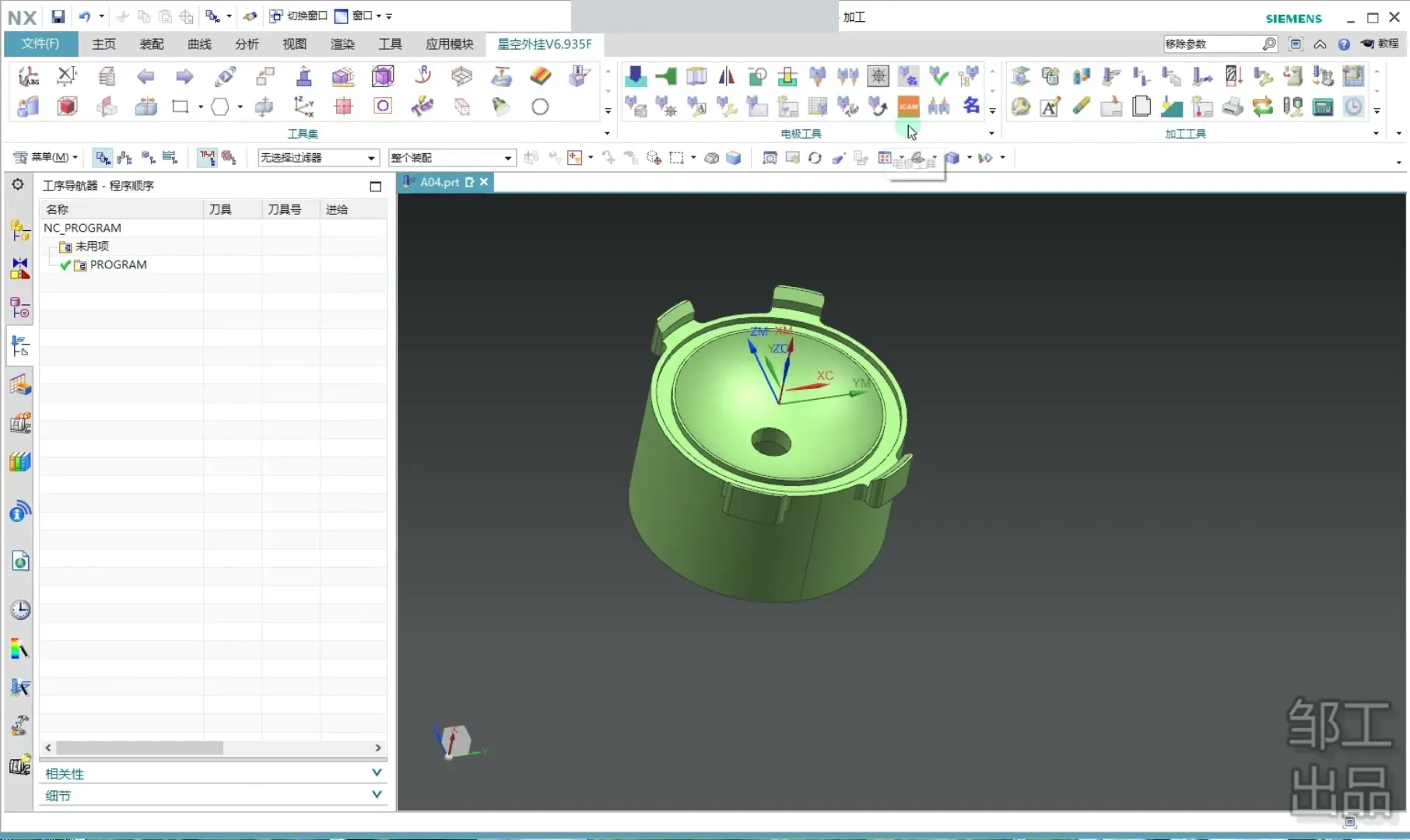The image size is (1410, 840).
Task: Toggle the highlighted spider web icon in 电极工具
Action: pos(878,76)
